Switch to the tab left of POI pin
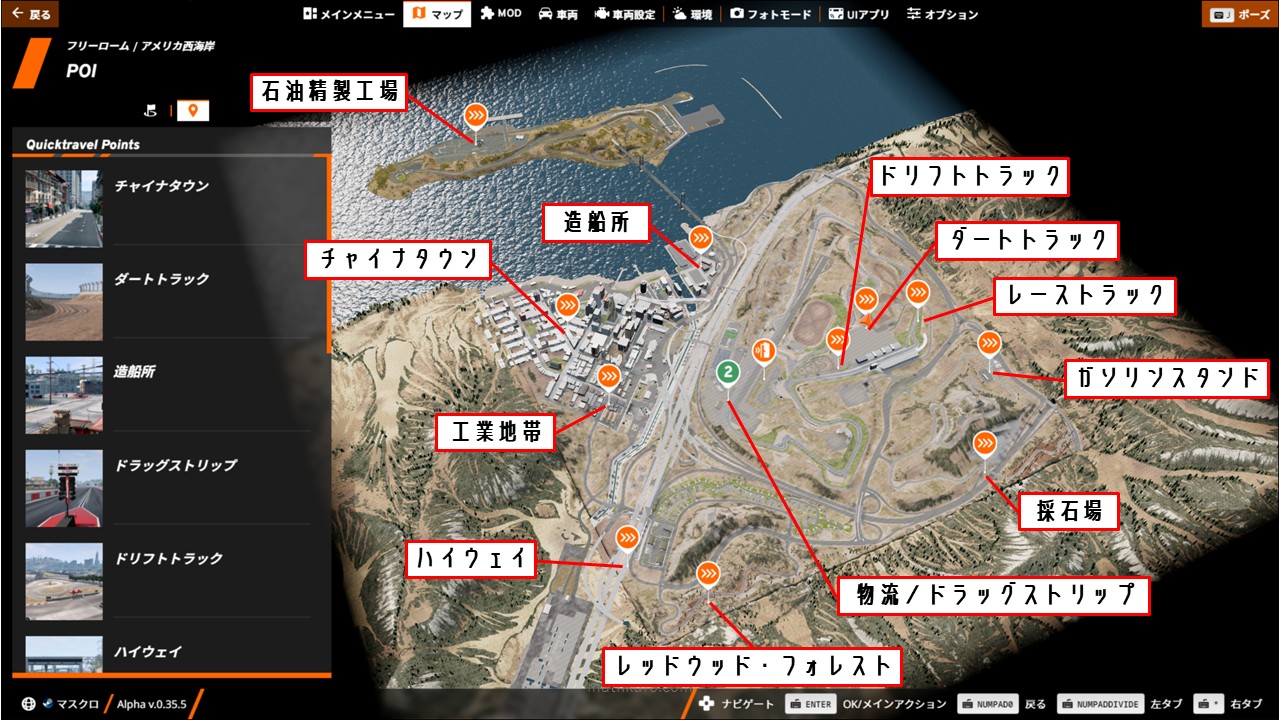The image size is (1280, 720). 151,110
